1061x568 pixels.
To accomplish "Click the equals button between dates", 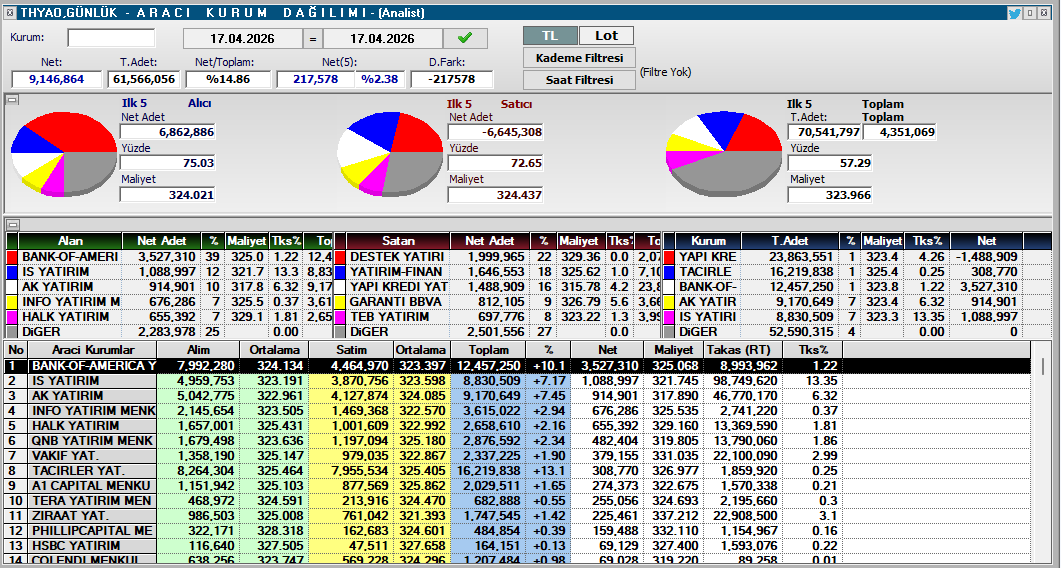I will [313, 39].
